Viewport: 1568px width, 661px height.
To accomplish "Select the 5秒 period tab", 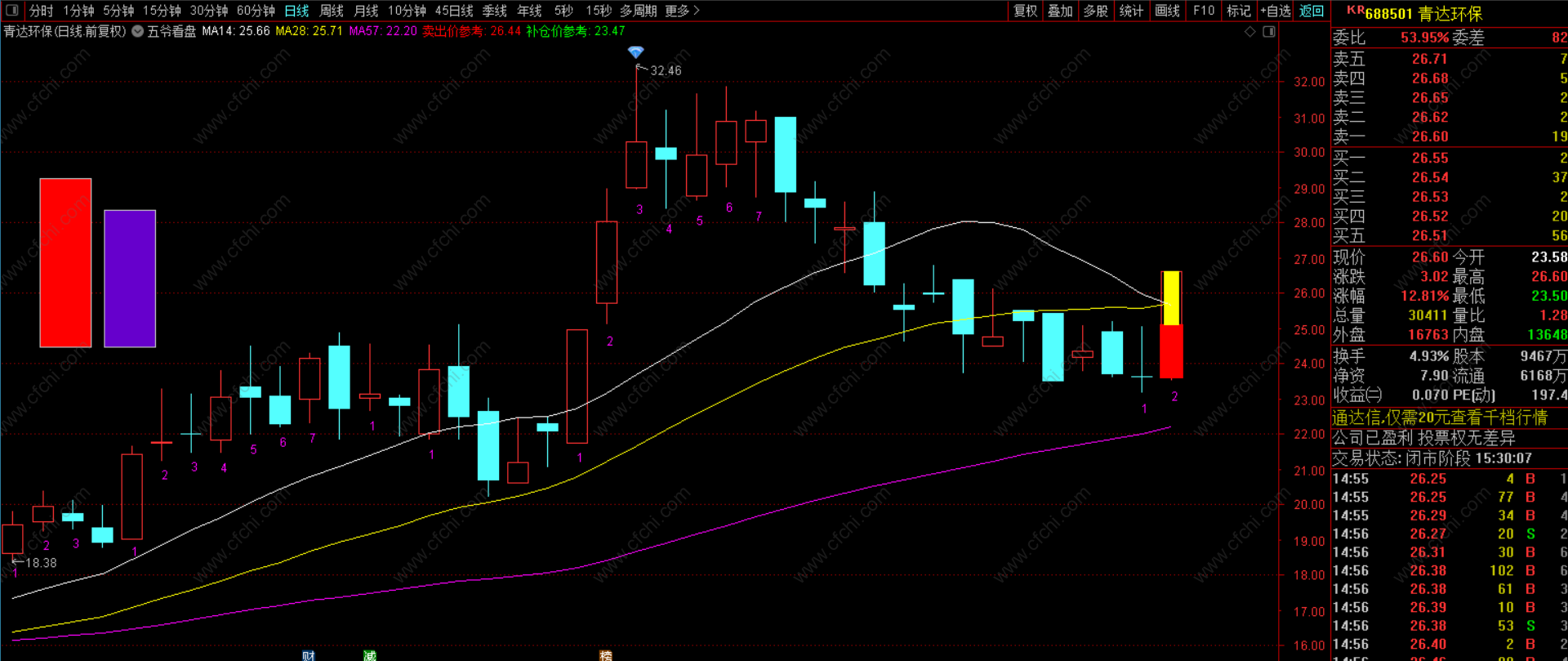I will (x=563, y=11).
